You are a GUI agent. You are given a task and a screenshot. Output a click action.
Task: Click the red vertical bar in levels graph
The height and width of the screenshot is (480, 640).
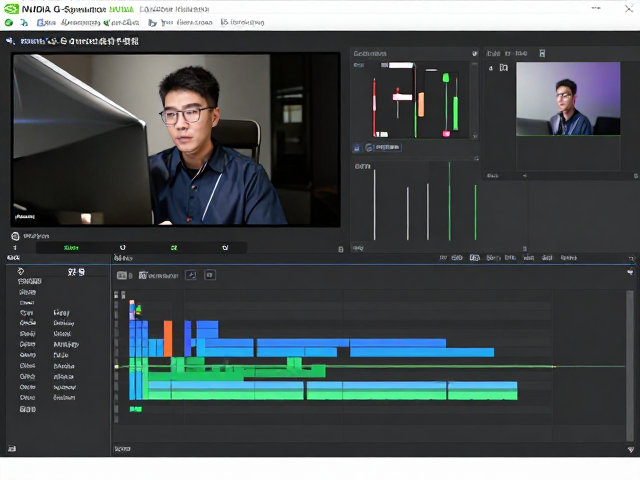point(374,107)
